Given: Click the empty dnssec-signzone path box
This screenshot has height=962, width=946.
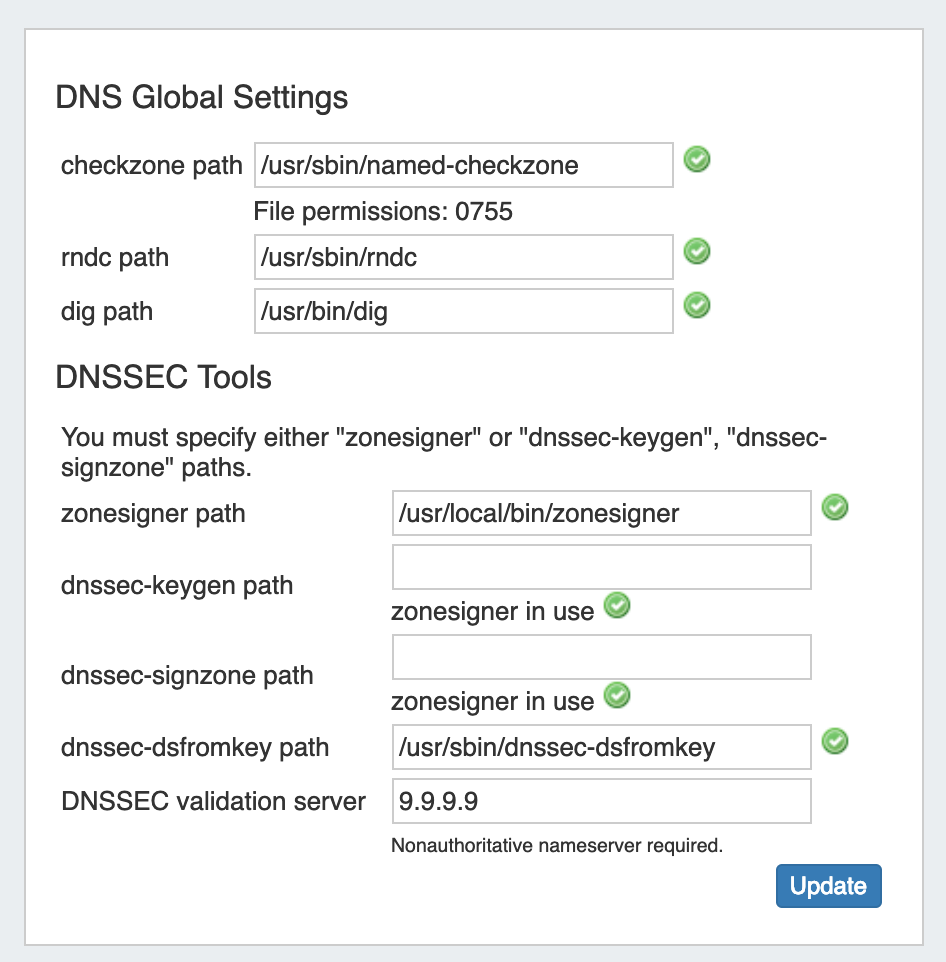Looking at the screenshot, I should coord(601,658).
